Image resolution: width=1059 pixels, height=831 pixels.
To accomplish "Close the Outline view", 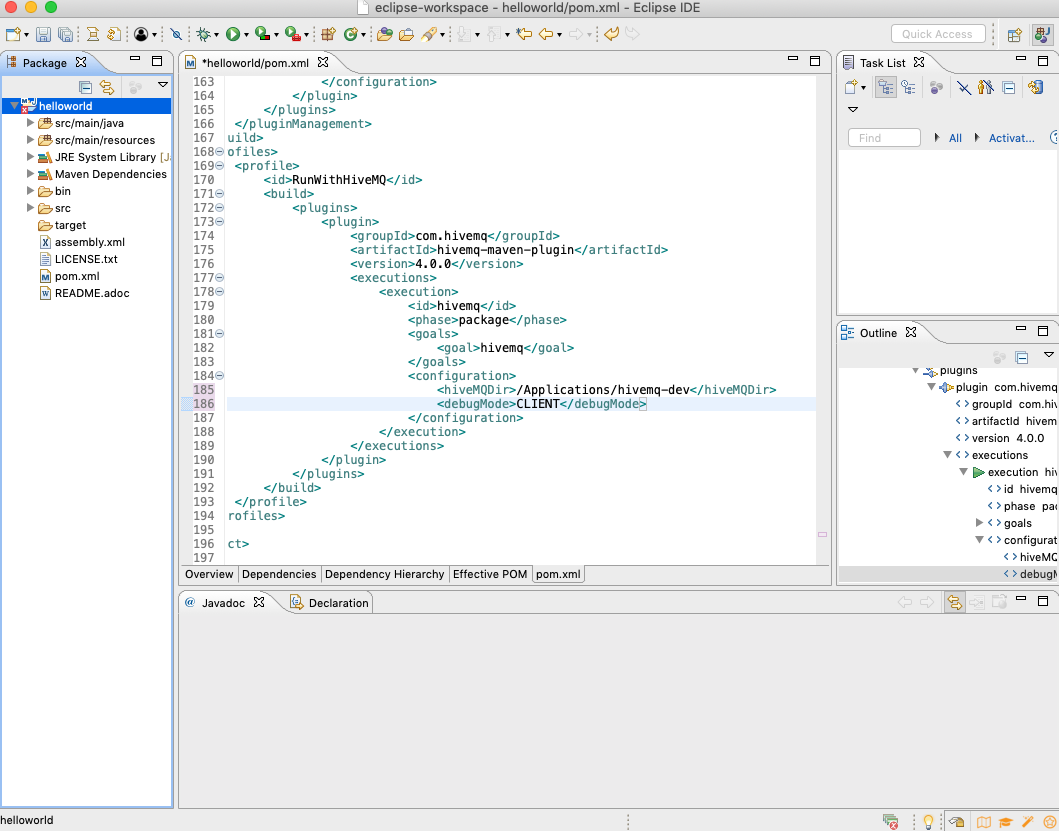I will click(911, 332).
